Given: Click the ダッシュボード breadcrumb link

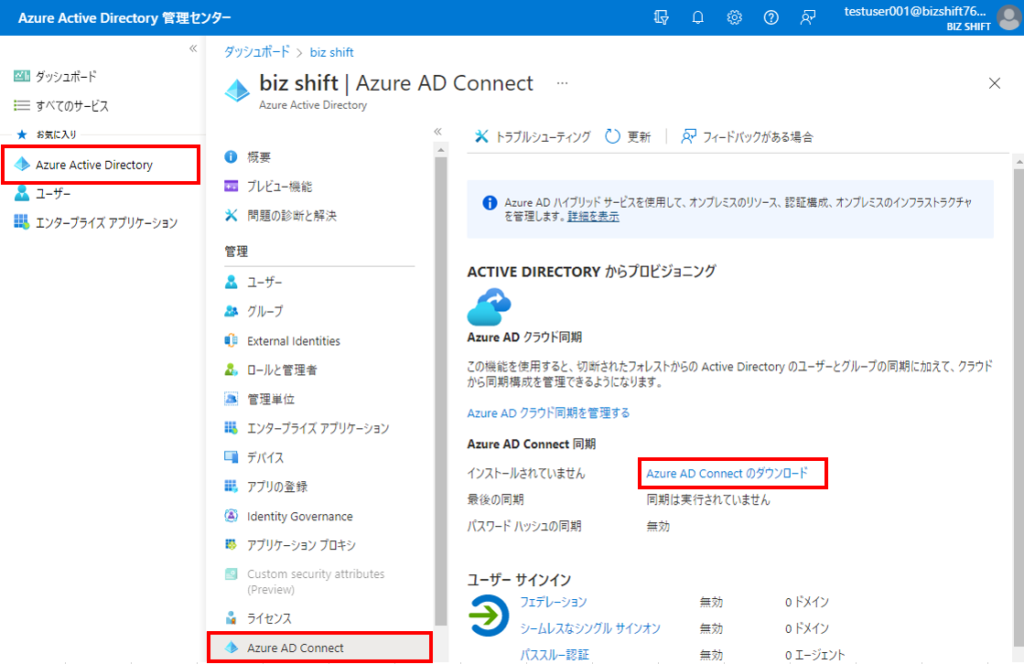Looking at the screenshot, I should coord(257,52).
